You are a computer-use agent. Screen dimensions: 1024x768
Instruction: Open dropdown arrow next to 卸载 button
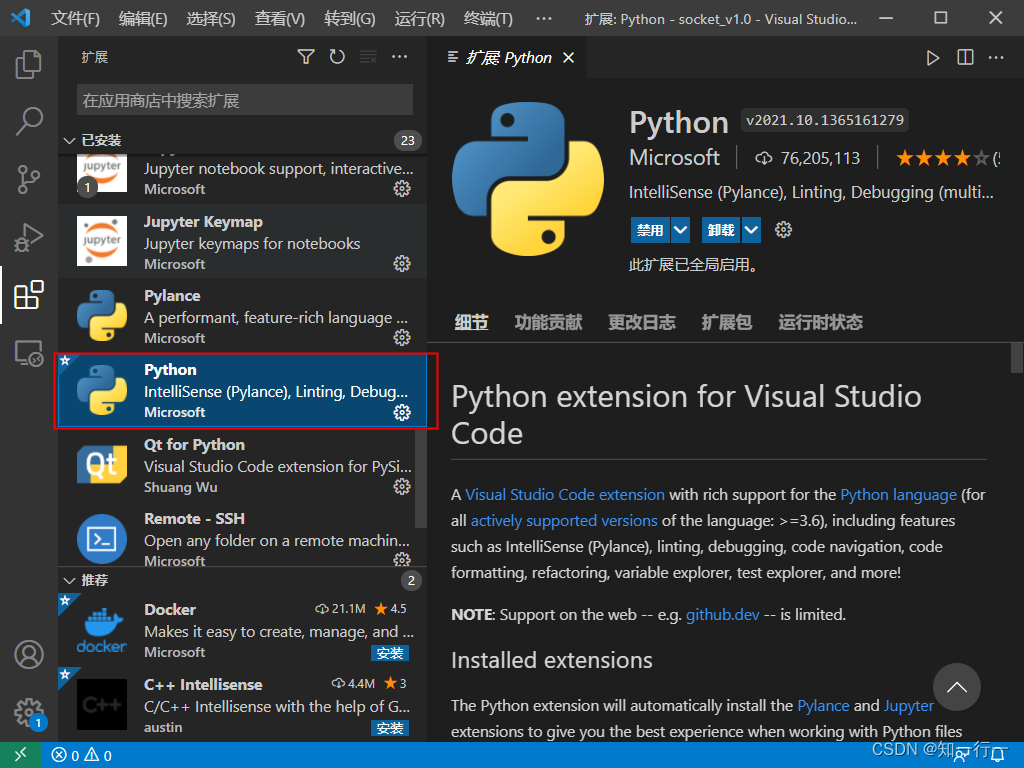tap(751, 230)
